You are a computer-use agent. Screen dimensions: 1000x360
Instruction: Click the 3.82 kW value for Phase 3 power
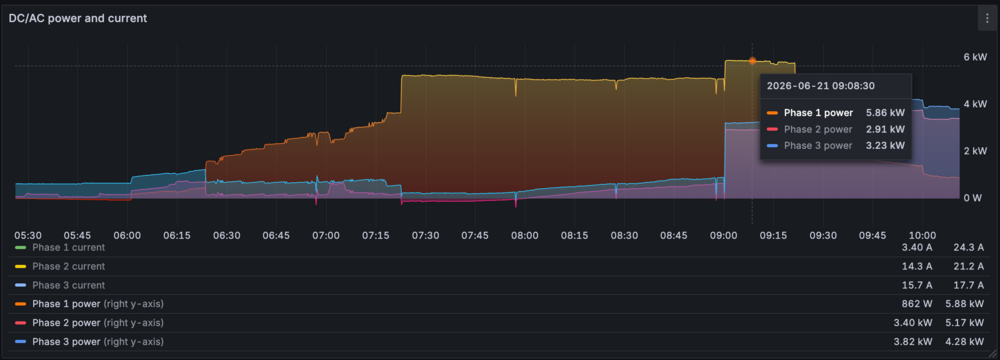click(913, 341)
